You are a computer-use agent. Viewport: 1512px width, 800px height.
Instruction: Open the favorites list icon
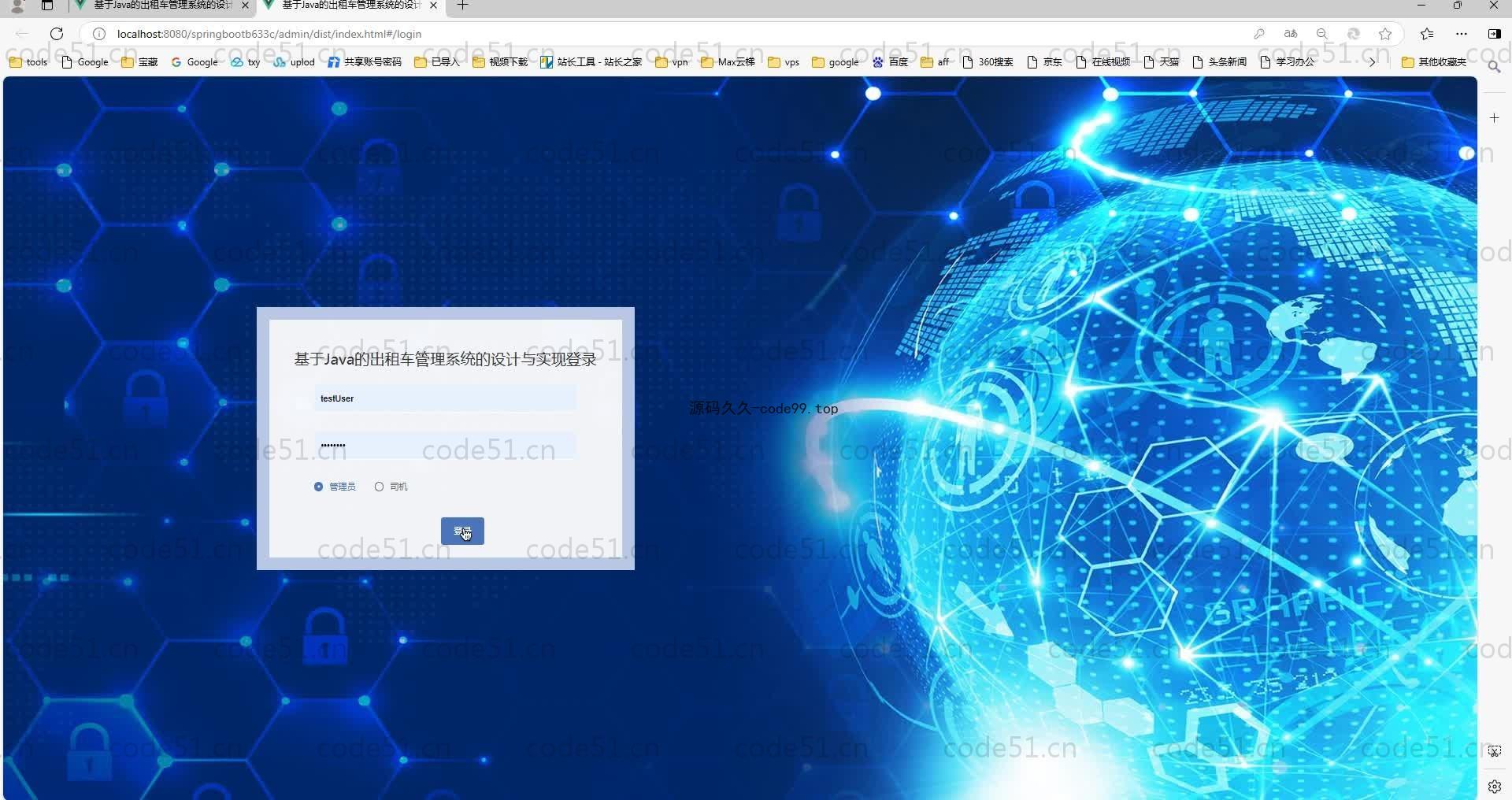click(x=1427, y=34)
